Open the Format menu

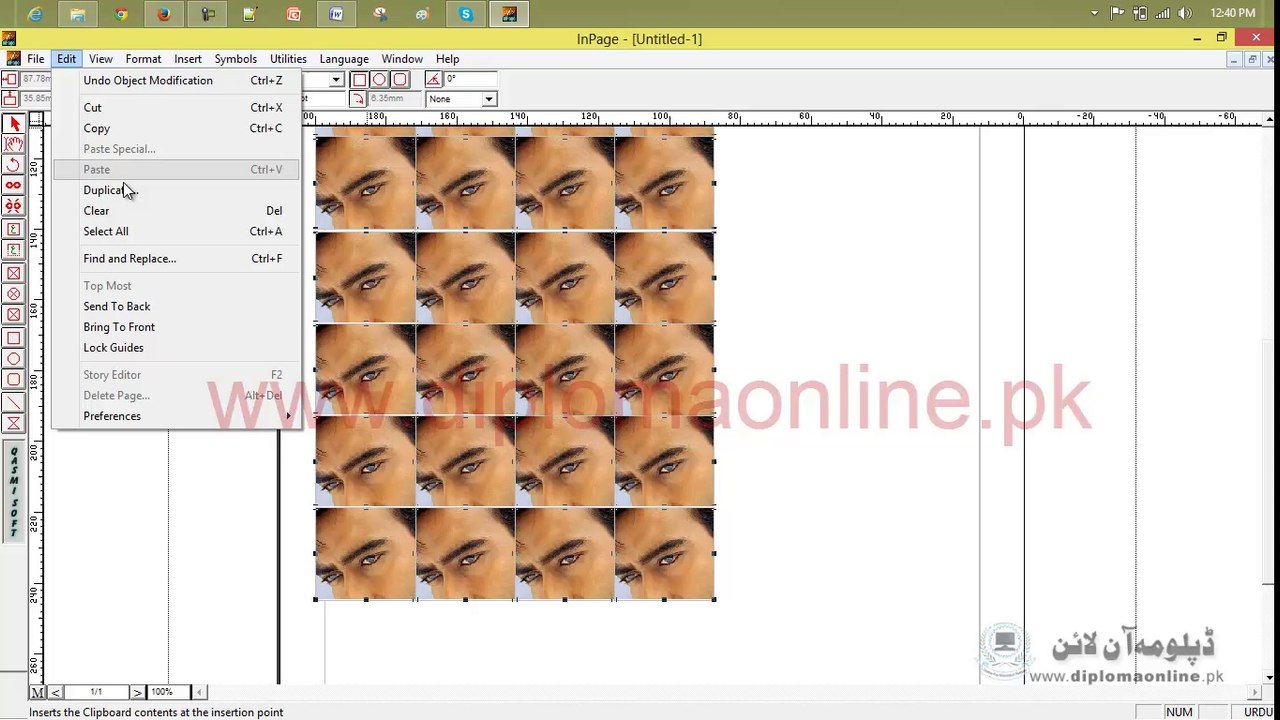click(143, 59)
